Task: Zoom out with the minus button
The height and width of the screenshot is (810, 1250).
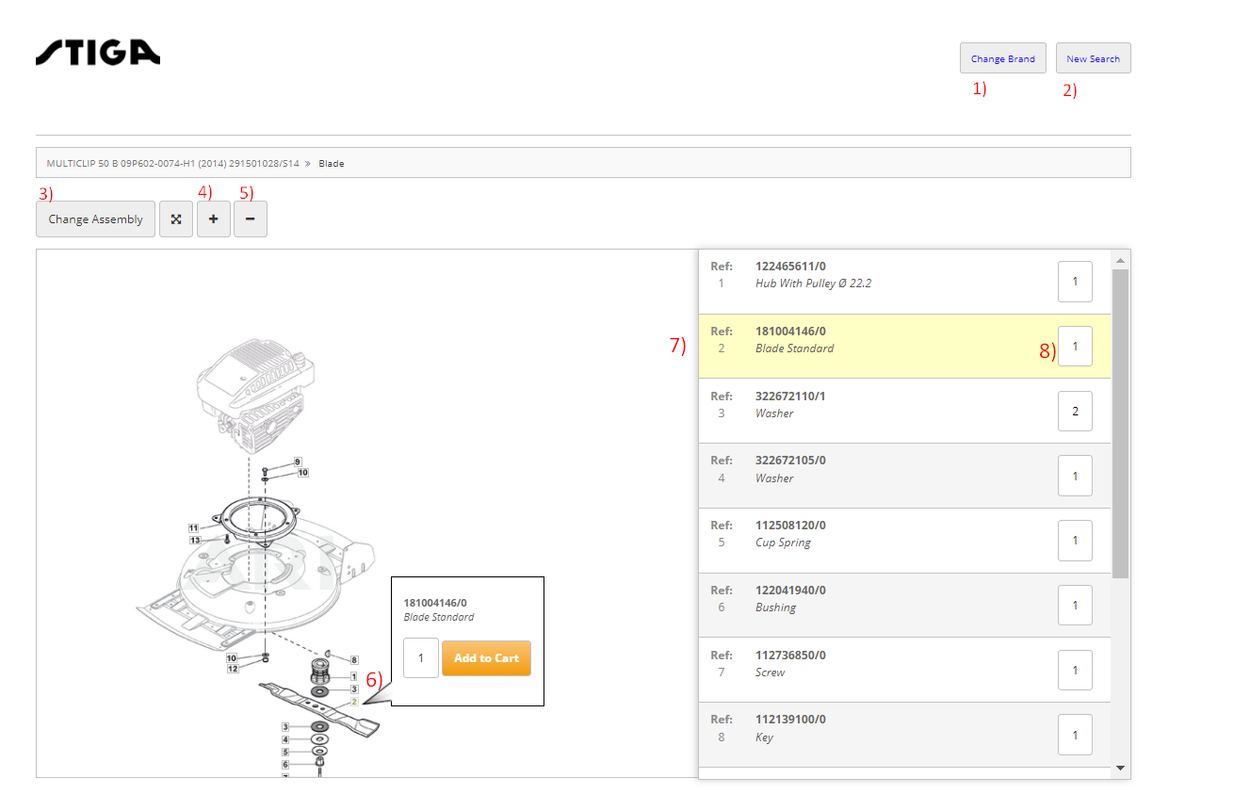Action: tap(250, 220)
